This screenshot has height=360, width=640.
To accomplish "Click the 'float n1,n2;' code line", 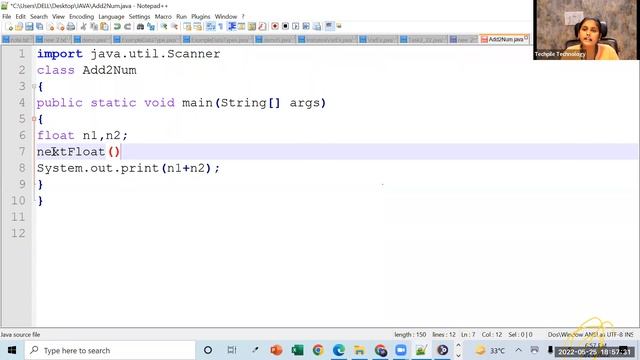I will 82,136.
